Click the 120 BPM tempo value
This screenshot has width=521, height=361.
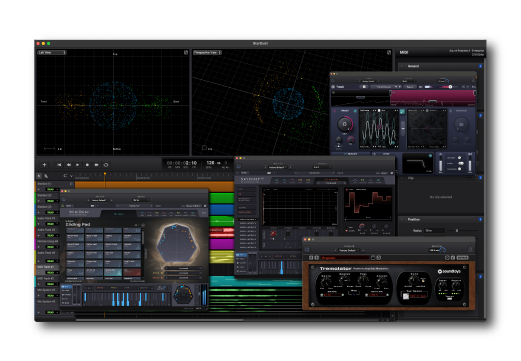click(210, 163)
